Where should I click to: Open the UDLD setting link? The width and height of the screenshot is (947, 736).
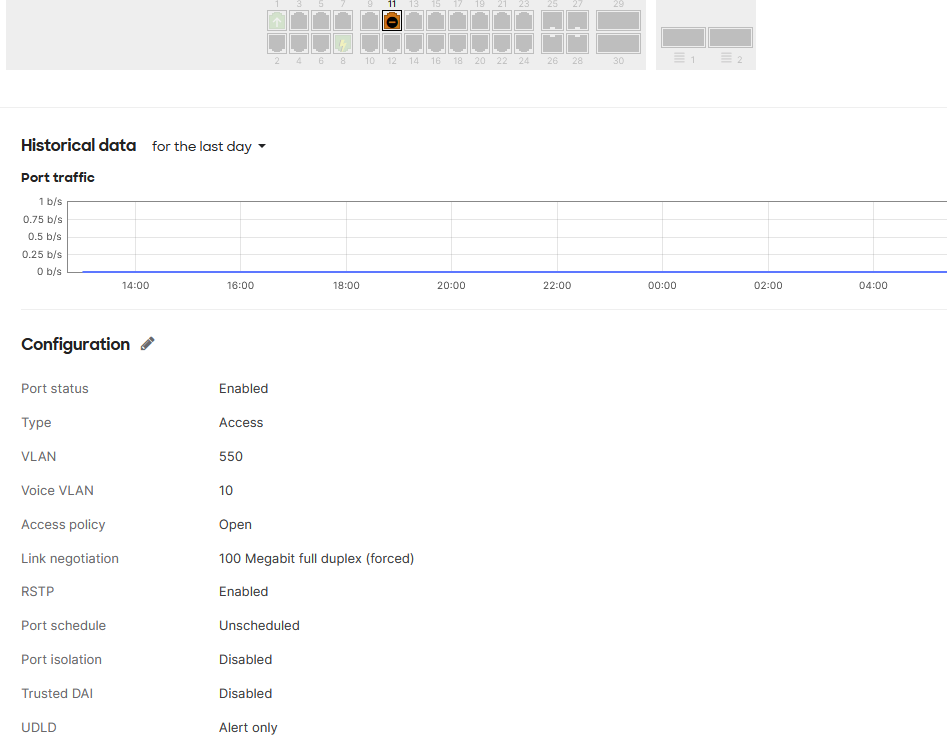pyautogui.click(x=38, y=727)
